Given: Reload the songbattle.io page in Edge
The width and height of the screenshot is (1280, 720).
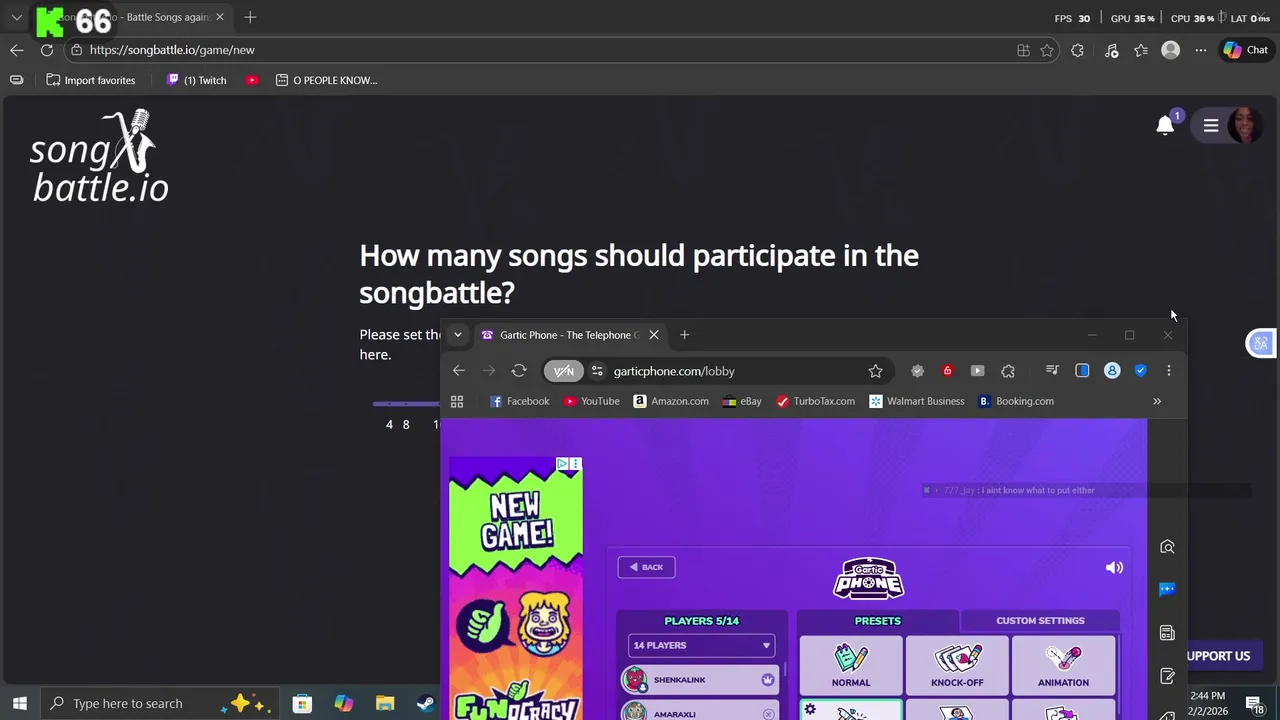Looking at the screenshot, I should 47,50.
